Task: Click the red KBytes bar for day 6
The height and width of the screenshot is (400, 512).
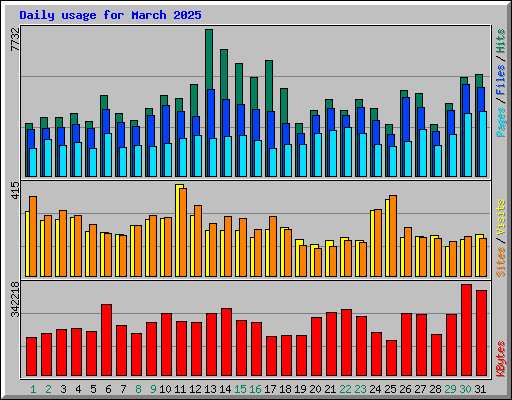Action: point(106,340)
